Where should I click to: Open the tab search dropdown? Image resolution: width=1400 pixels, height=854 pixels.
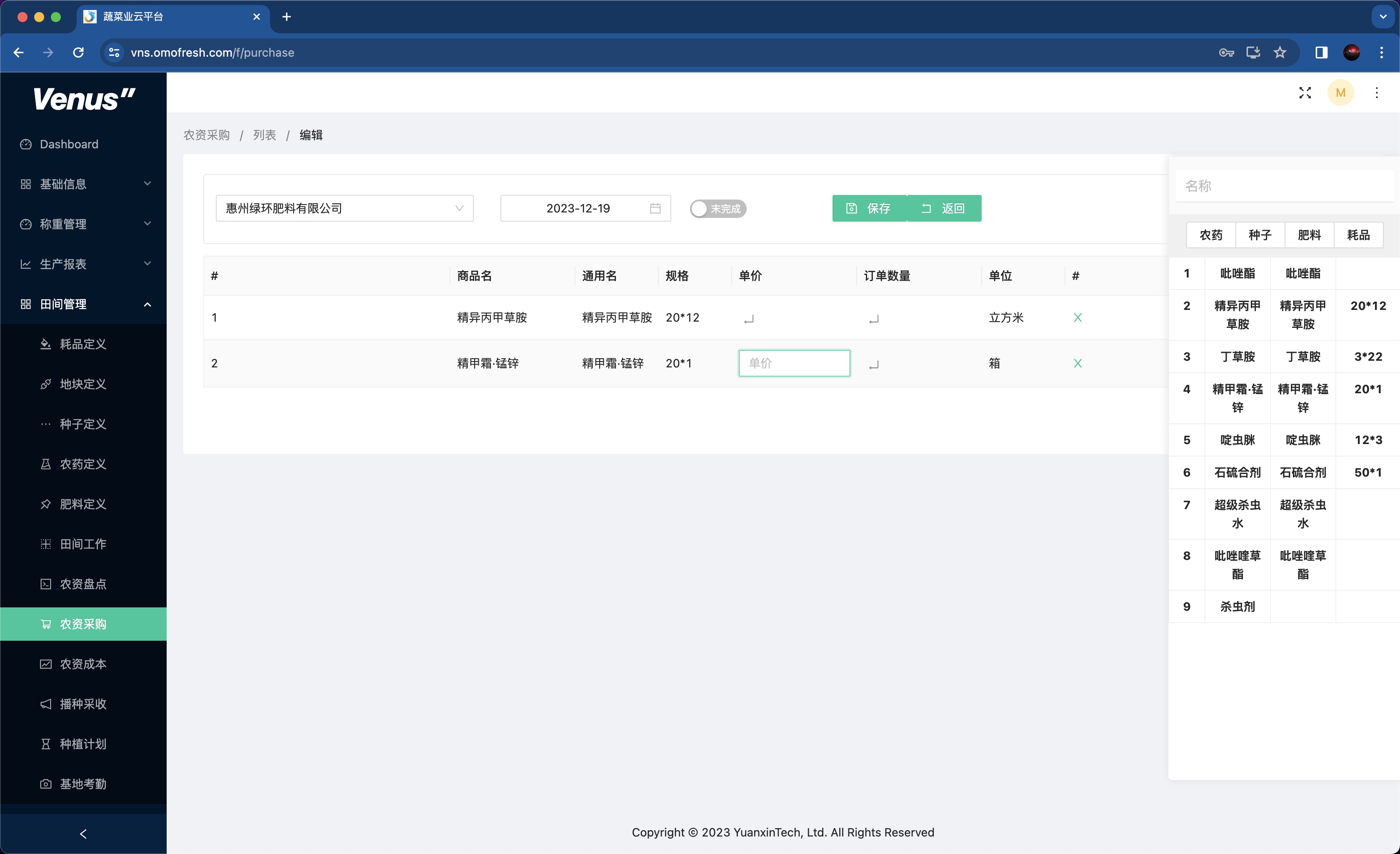click(x=1383, y=17)
